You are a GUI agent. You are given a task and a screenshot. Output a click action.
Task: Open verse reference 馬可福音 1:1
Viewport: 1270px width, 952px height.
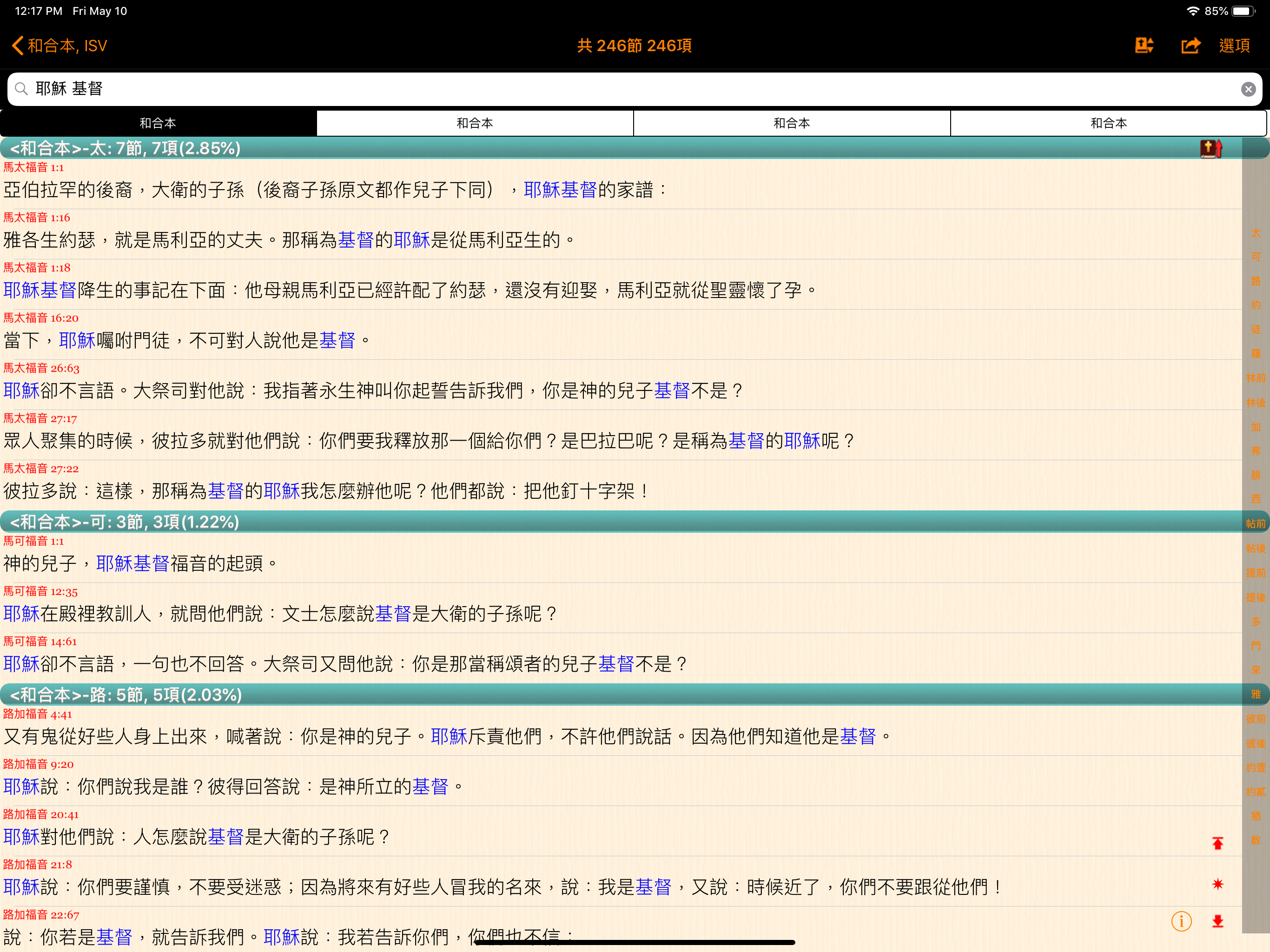tap(34, 541)
